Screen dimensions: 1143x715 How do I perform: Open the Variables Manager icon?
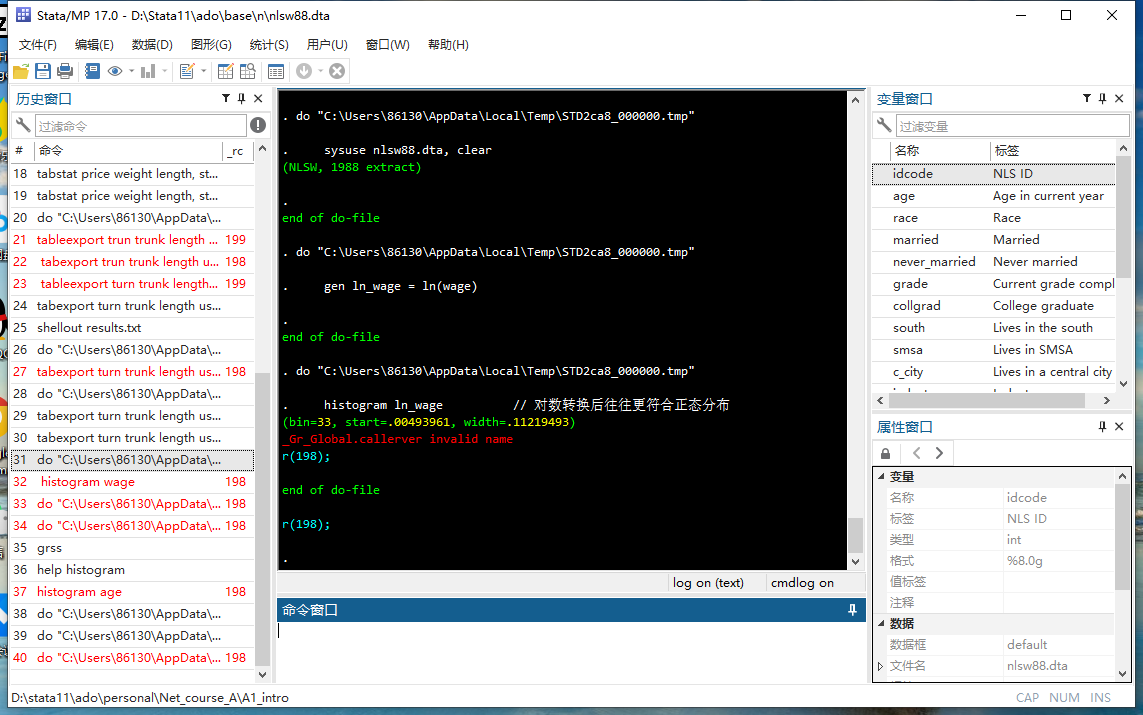pyautogui.click(x=276, y=71)
